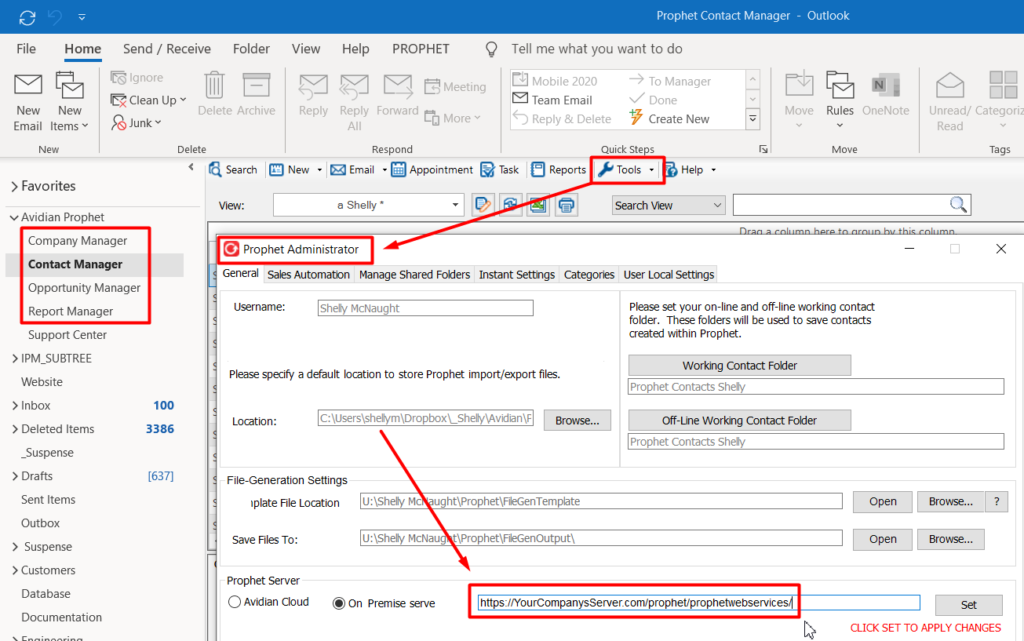Open the File menu tab
Image resolution: width=1024 pixels, height=641 pixels.
point(26,49)
